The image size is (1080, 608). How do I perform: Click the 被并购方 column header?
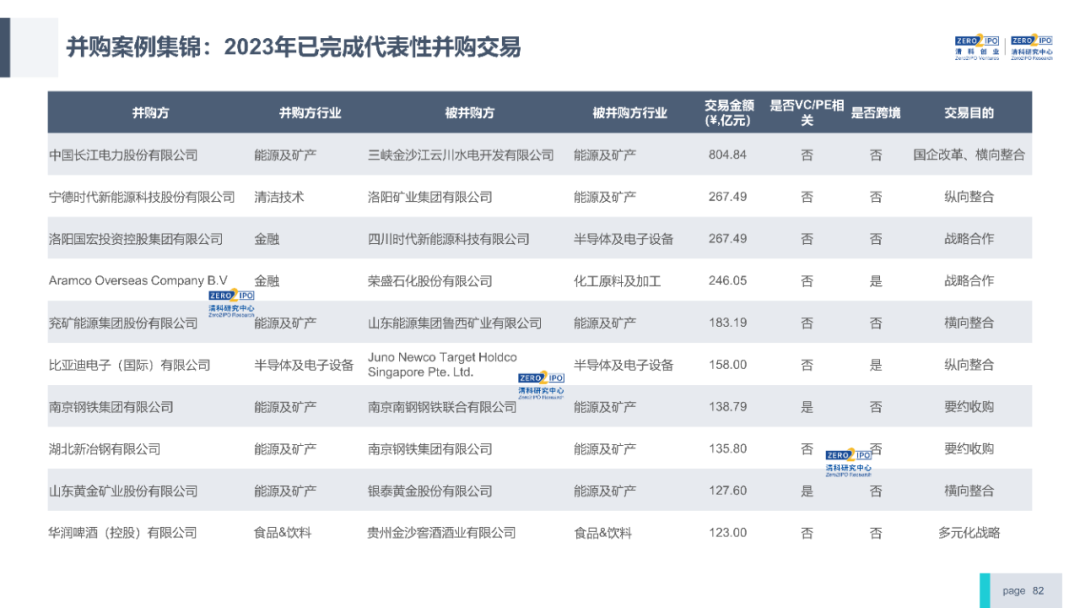pyautogui.click(x=470, y=113)
